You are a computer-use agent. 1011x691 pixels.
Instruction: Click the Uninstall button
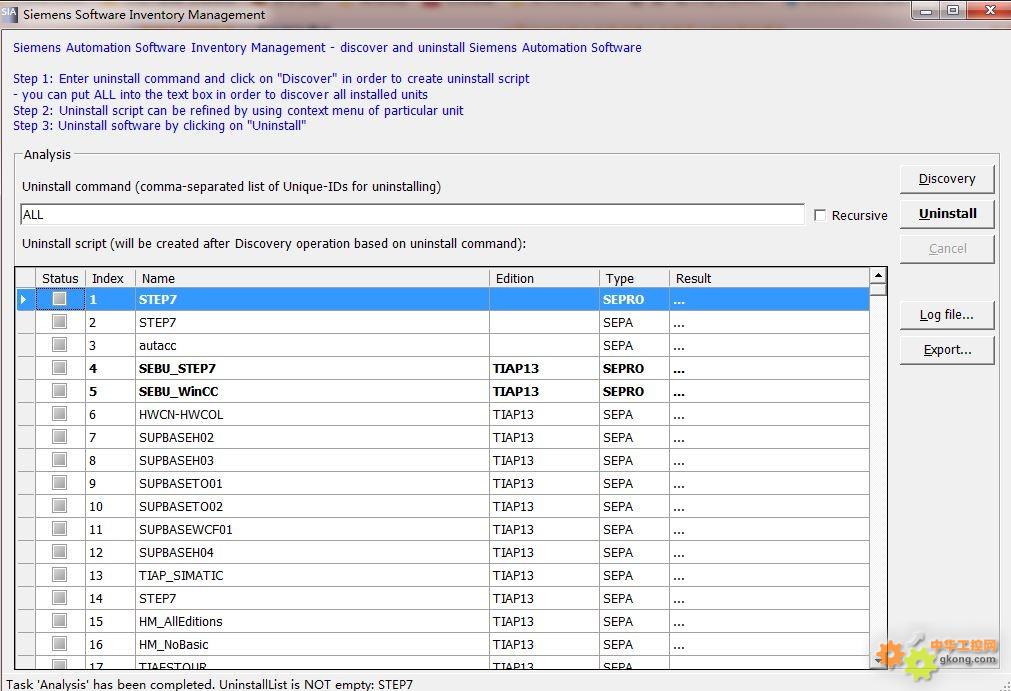click(947, 213)
